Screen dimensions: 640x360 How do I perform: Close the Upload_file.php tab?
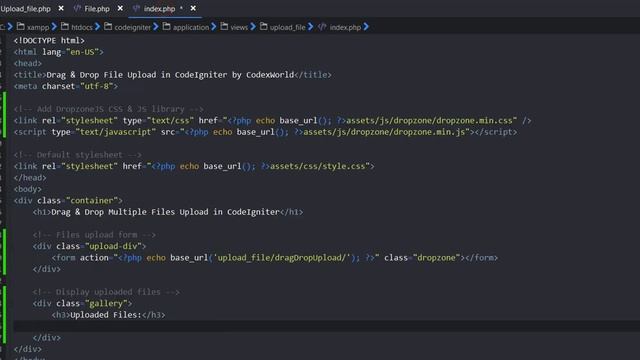click(61, 8)
